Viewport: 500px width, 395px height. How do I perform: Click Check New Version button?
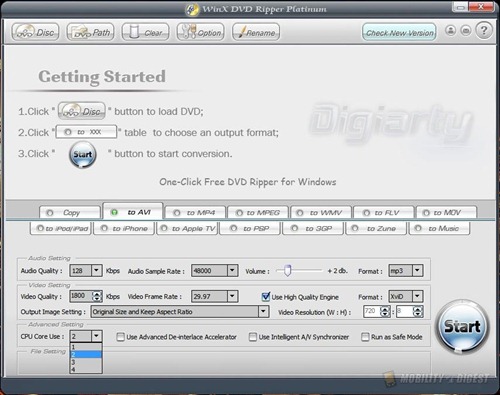pyautogui.click(x=399, y=32)
